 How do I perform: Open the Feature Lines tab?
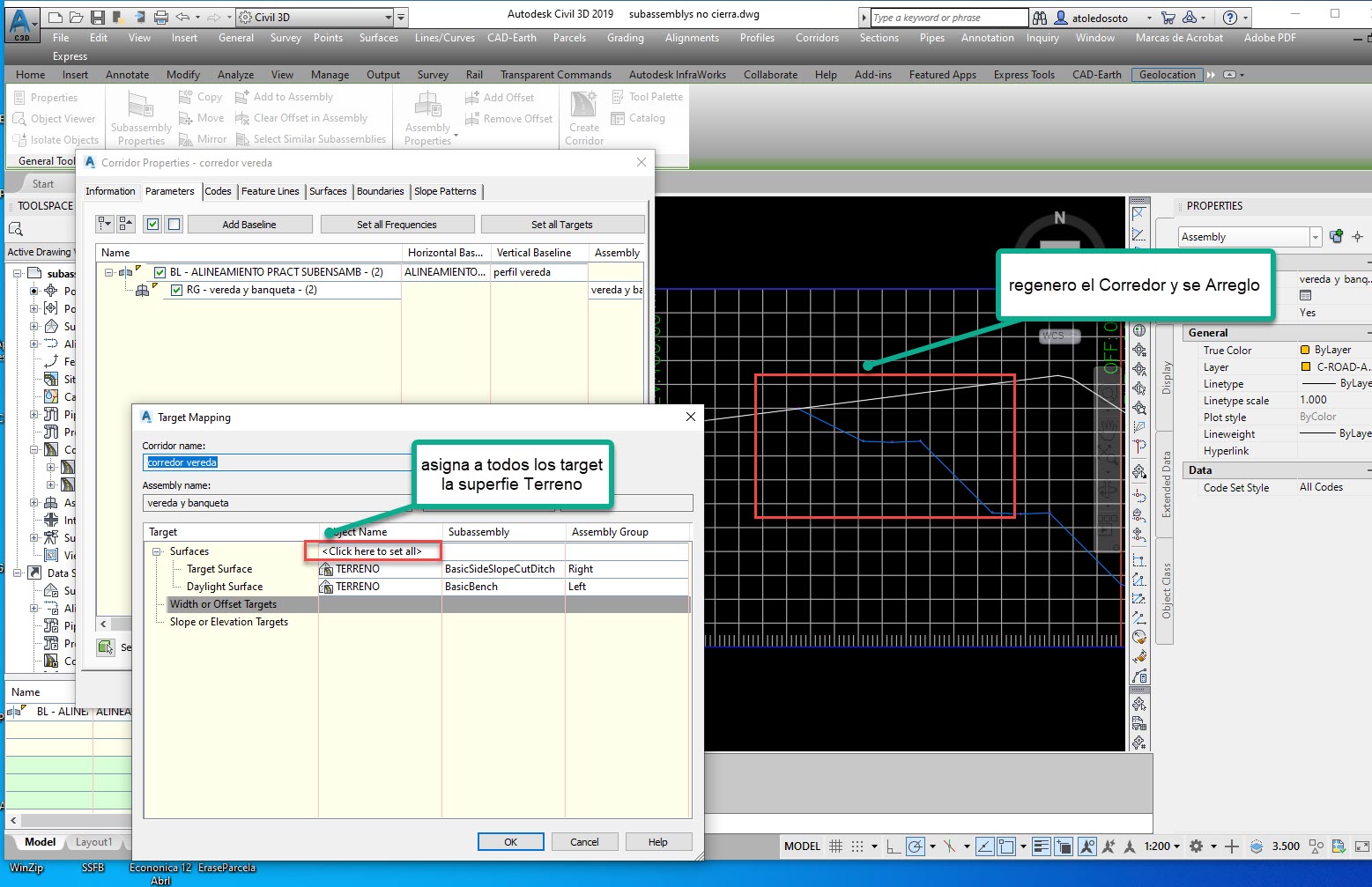tap(271, 191)
